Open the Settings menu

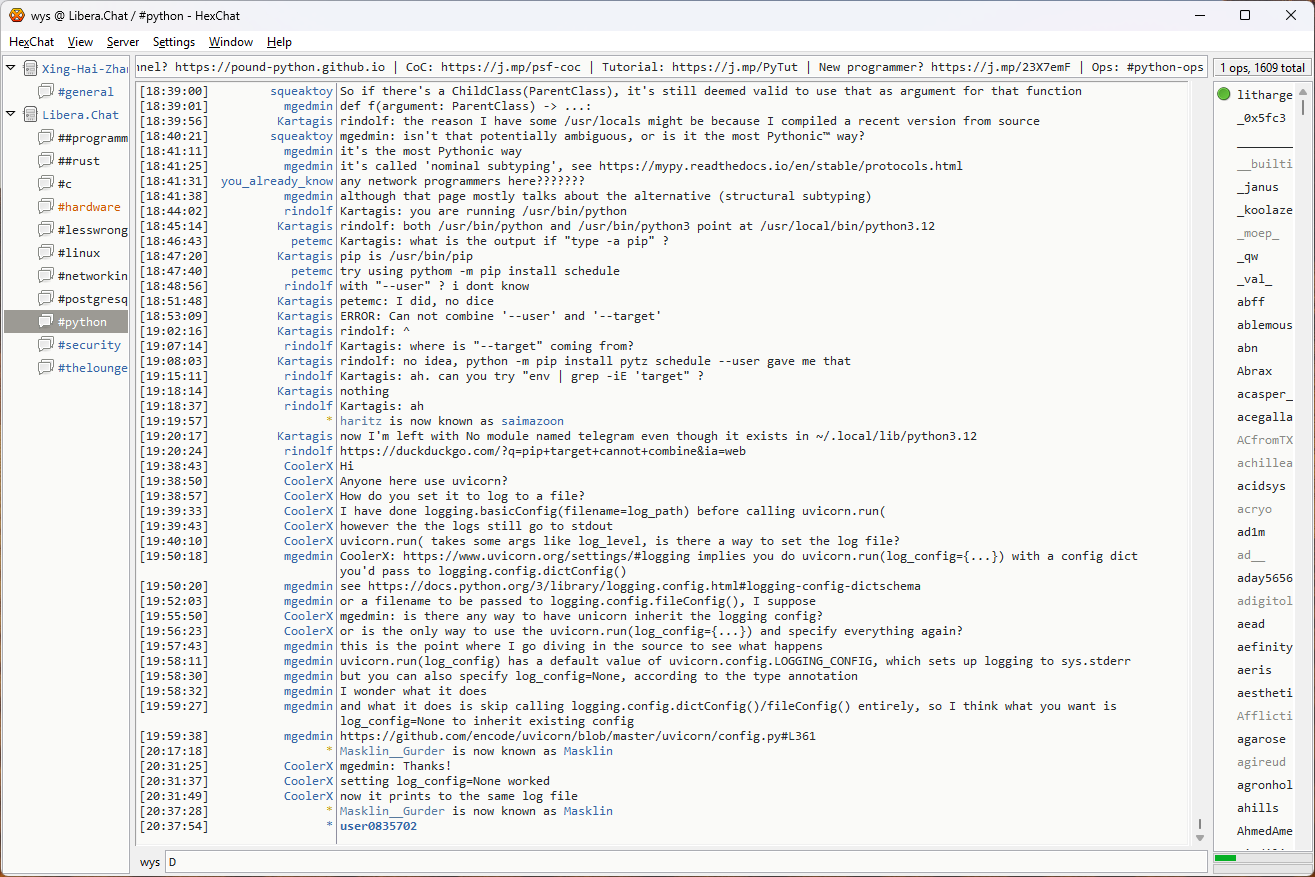coord(174,42)
